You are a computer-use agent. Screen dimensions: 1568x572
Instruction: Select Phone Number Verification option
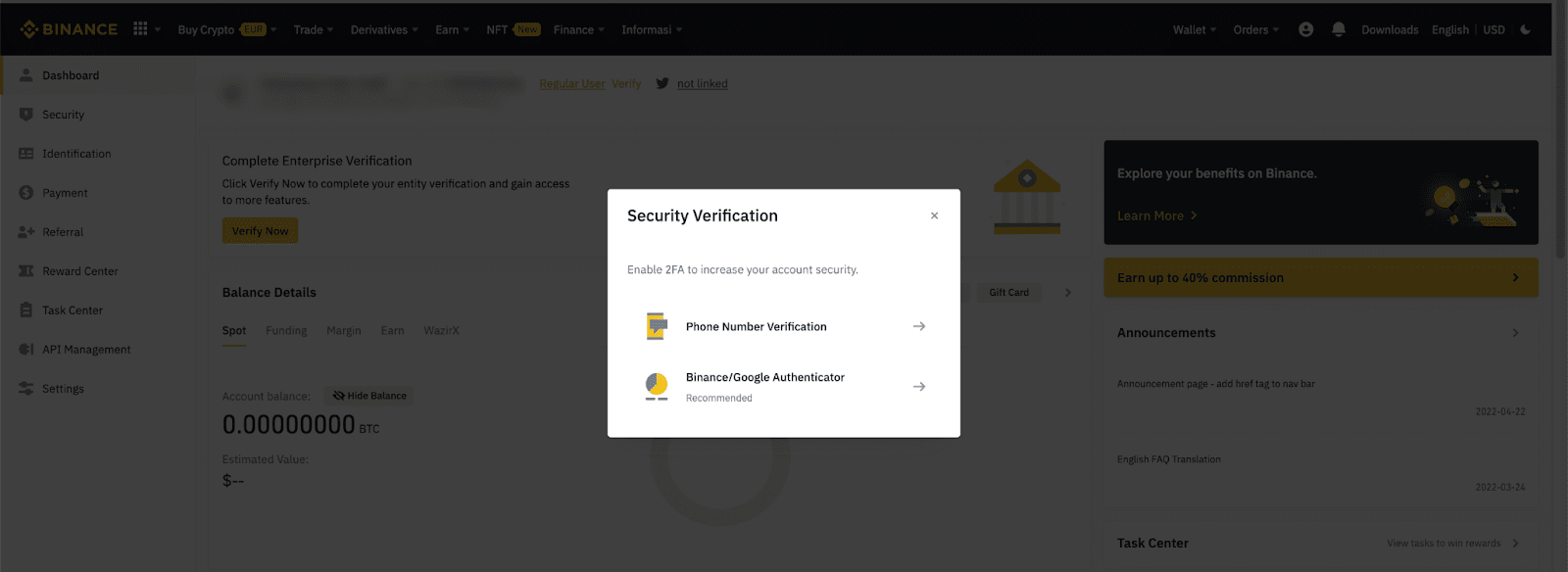pyautogui.click(x=784, y=326)
